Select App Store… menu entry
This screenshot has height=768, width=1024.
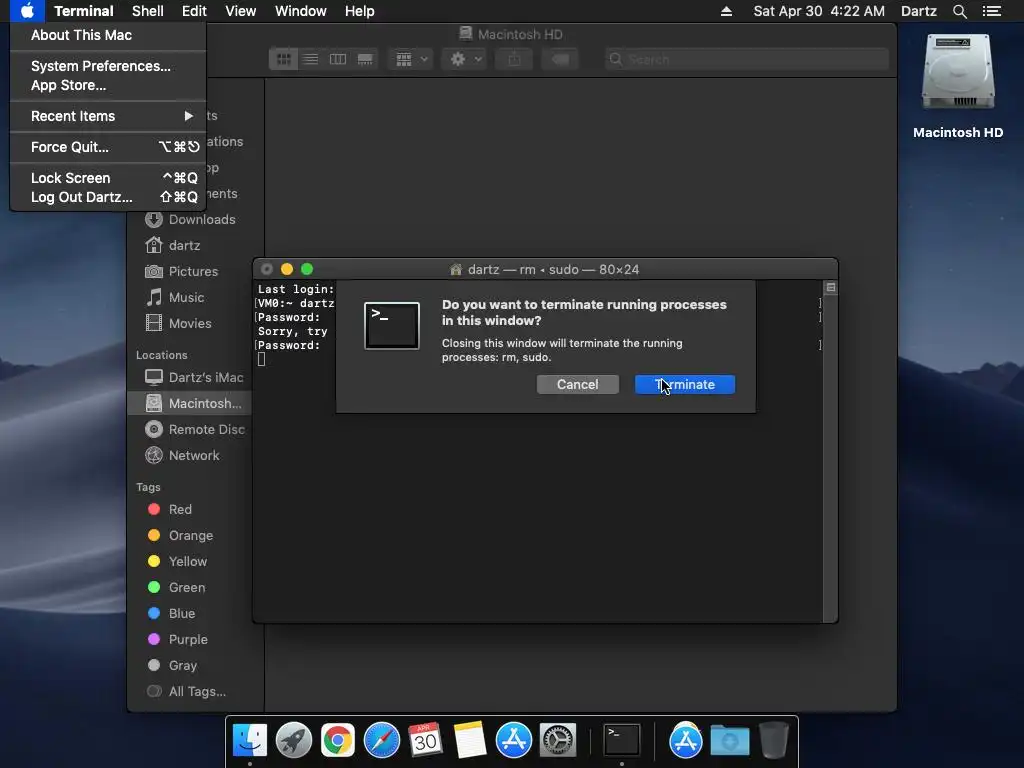(x=69, y=86)
